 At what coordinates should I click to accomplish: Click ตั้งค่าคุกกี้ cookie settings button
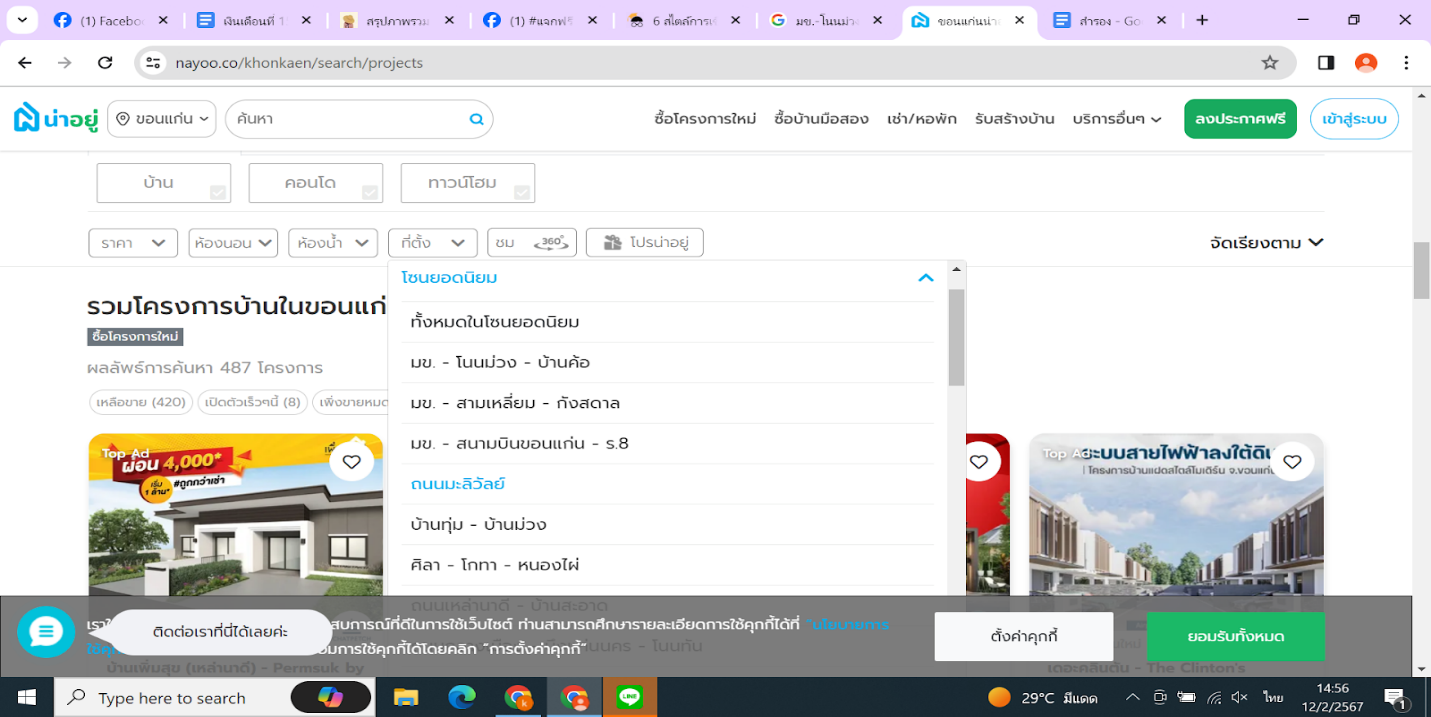tap(1024, 636)
